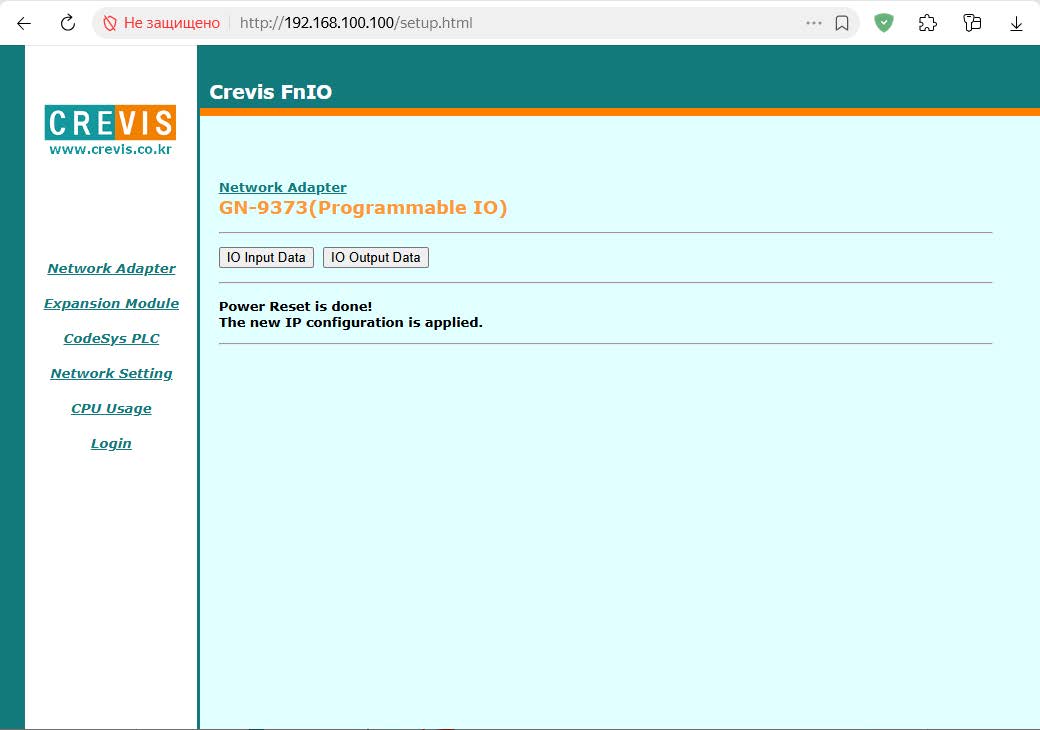The image size is (1040, 730).
Task: Click the not-secure warning shield icon
Action: click(x=110, y=23)
